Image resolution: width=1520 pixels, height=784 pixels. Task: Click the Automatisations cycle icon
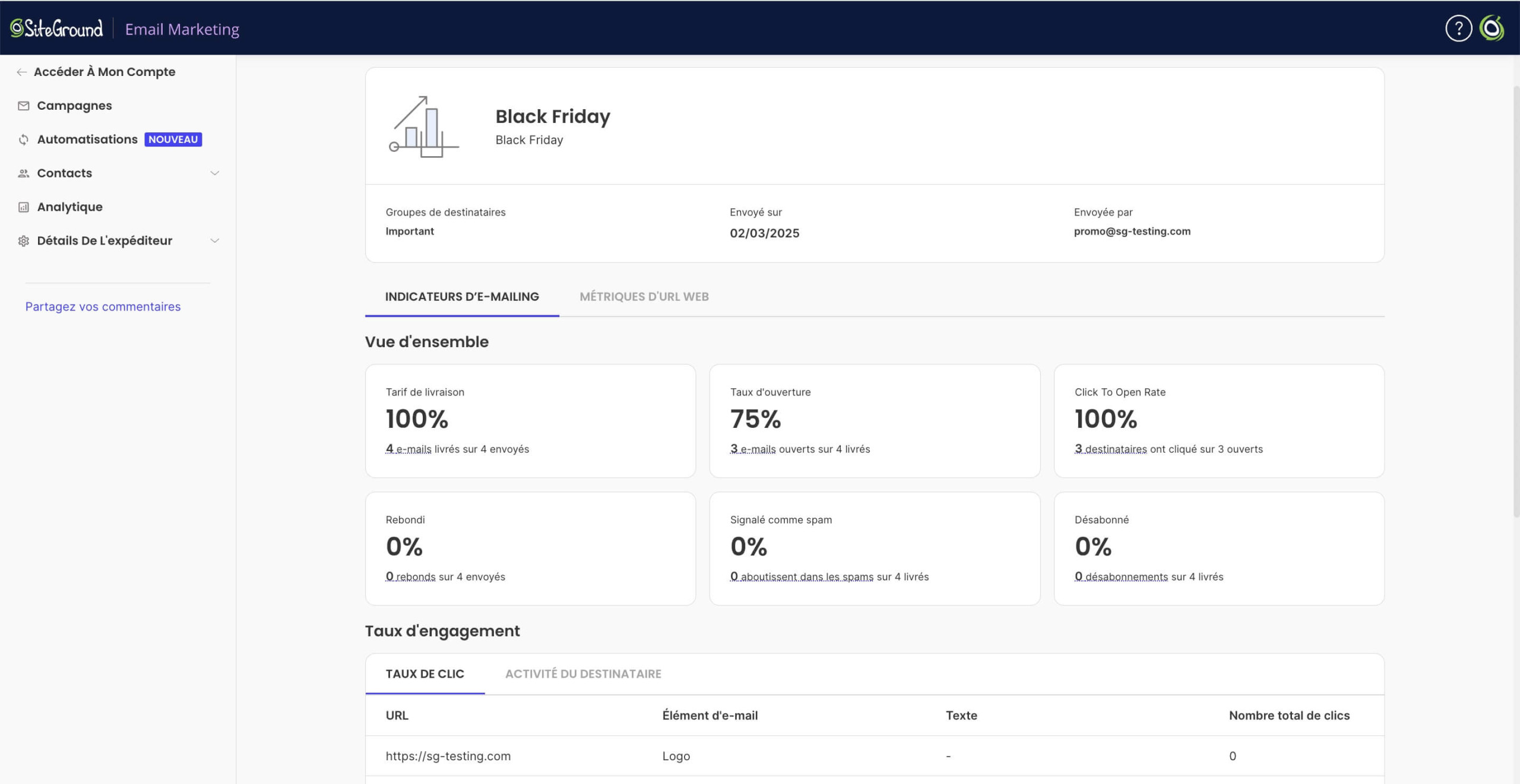coord(24,139)
